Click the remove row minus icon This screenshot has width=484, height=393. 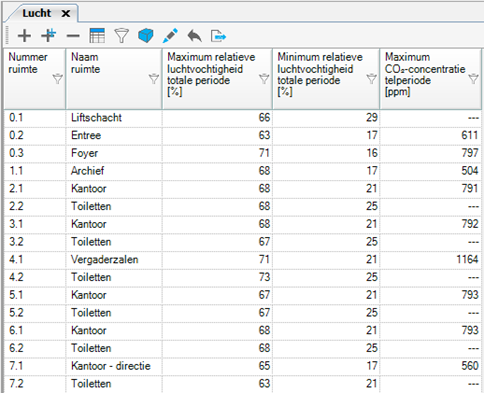click(73, 36)
